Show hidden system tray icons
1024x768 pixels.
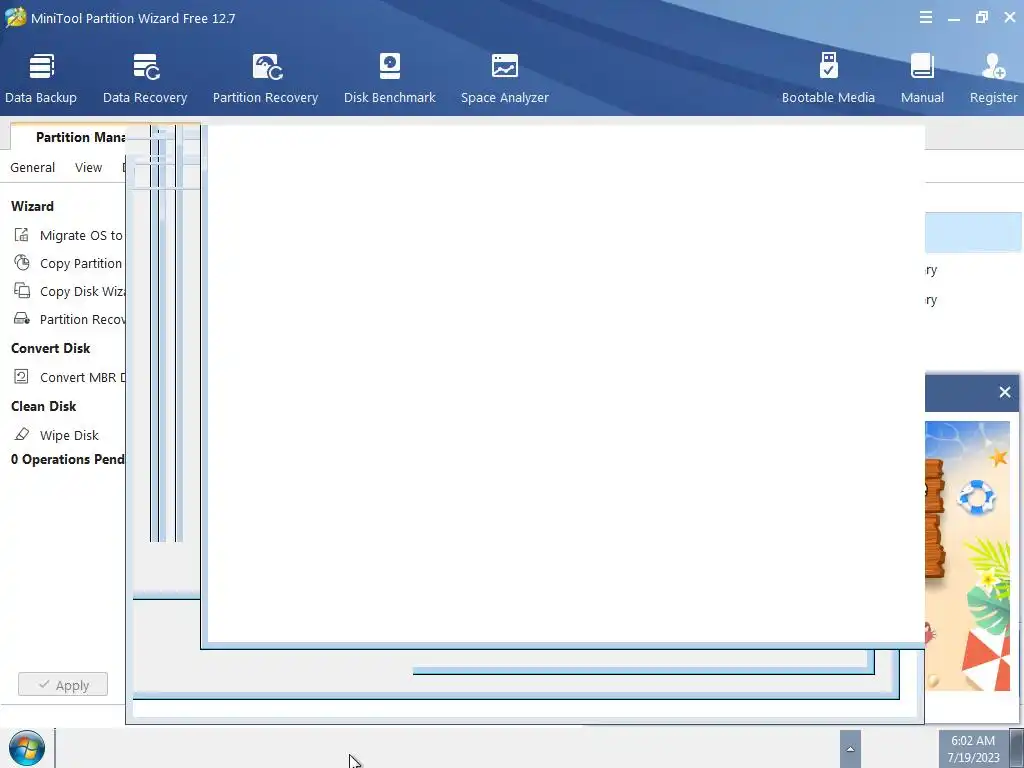pyautogui.click(x=850, y=749)
